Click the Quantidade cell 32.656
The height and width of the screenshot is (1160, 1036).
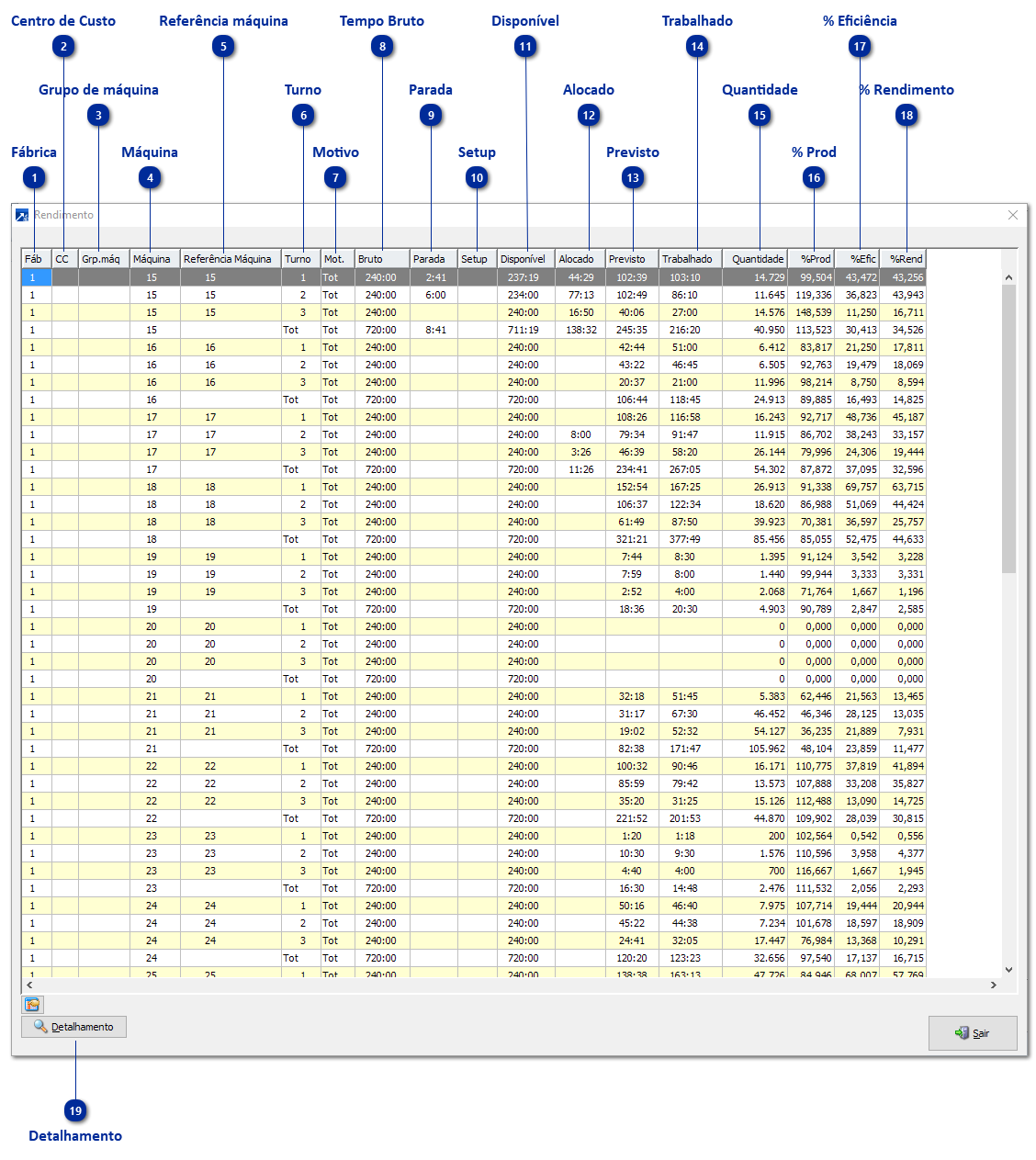(x=755, y=958)
